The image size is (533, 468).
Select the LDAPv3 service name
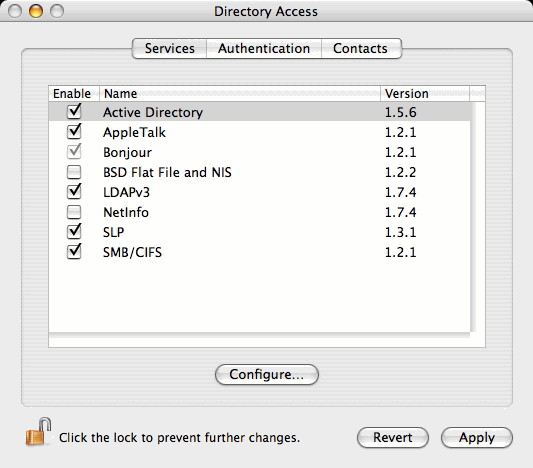pos(126,192)
